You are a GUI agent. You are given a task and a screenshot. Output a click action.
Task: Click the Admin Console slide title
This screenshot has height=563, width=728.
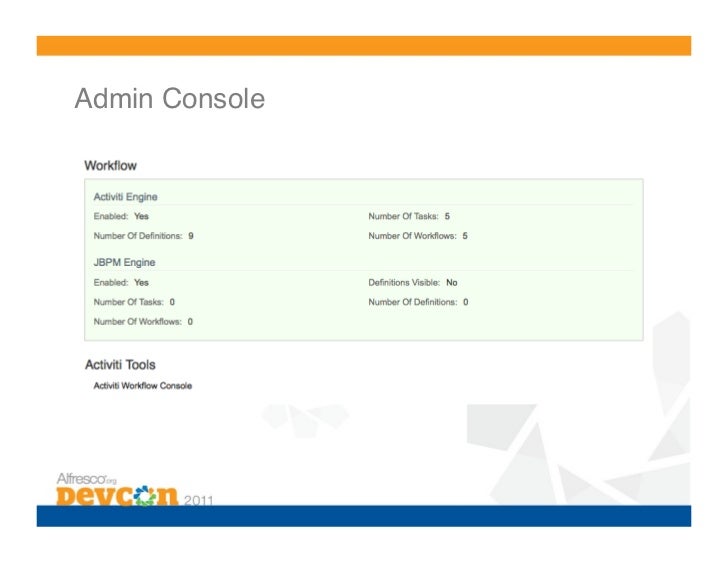click(169, 98)
